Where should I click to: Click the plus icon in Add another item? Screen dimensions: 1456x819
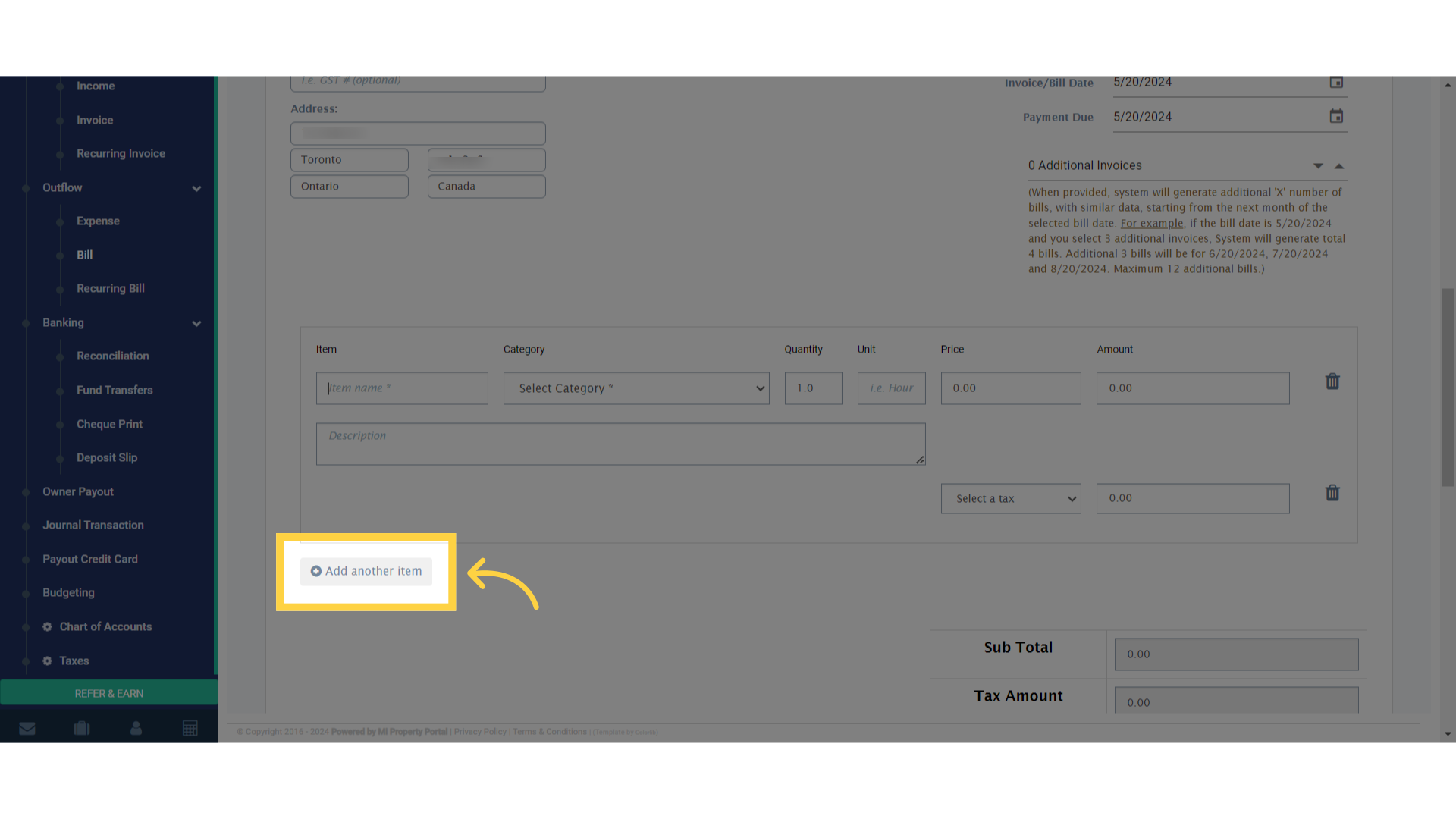[x=316, y=571]
